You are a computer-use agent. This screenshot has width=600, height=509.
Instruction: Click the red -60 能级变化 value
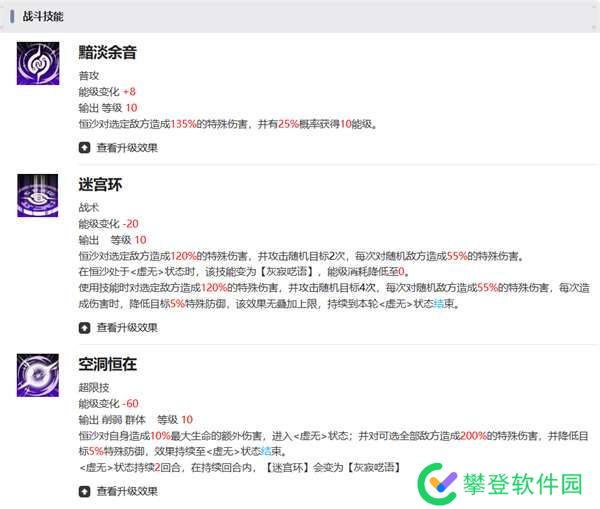pos(130,403)
